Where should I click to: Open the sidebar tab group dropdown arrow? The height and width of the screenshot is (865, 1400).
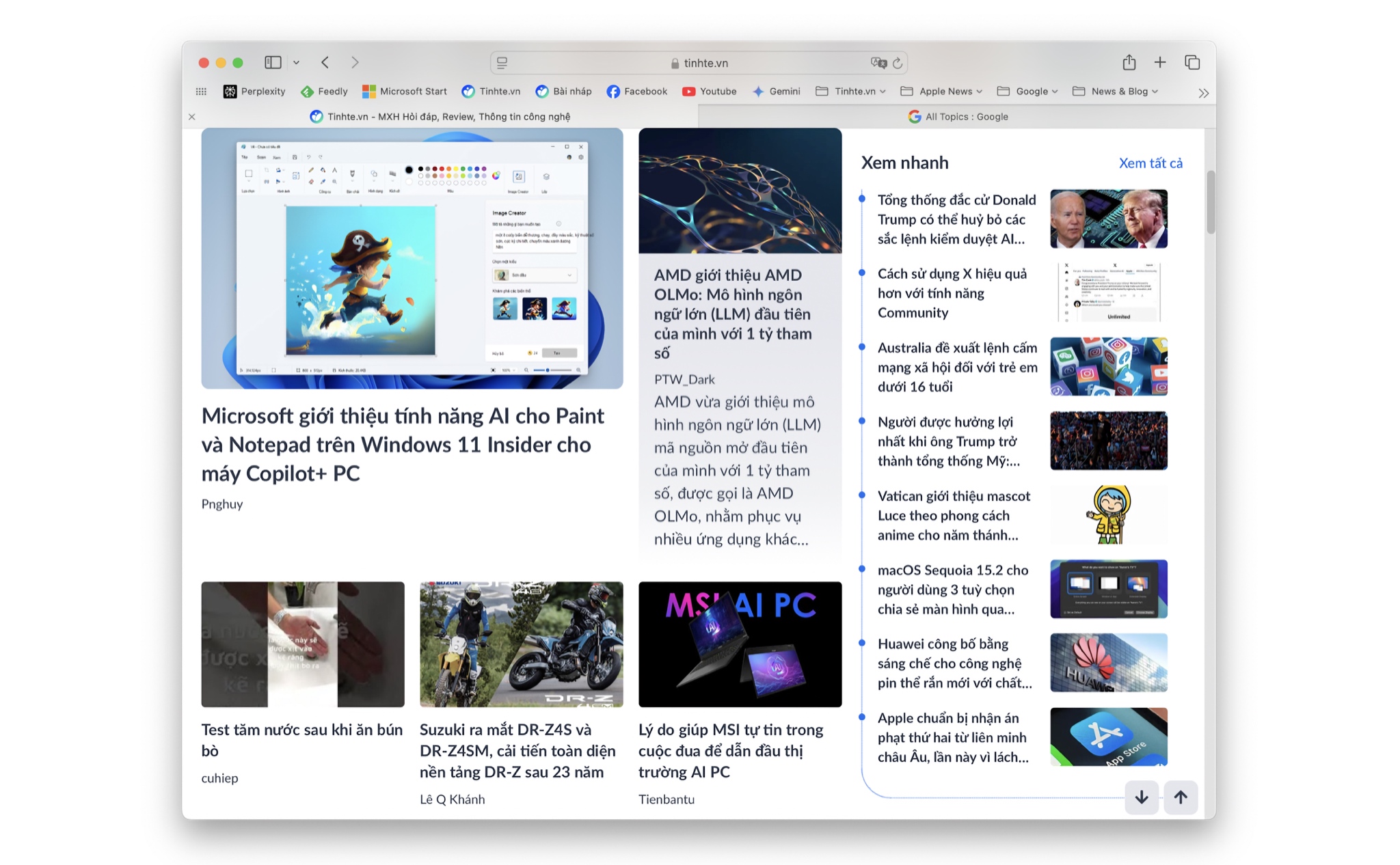[x=296, y=62]
